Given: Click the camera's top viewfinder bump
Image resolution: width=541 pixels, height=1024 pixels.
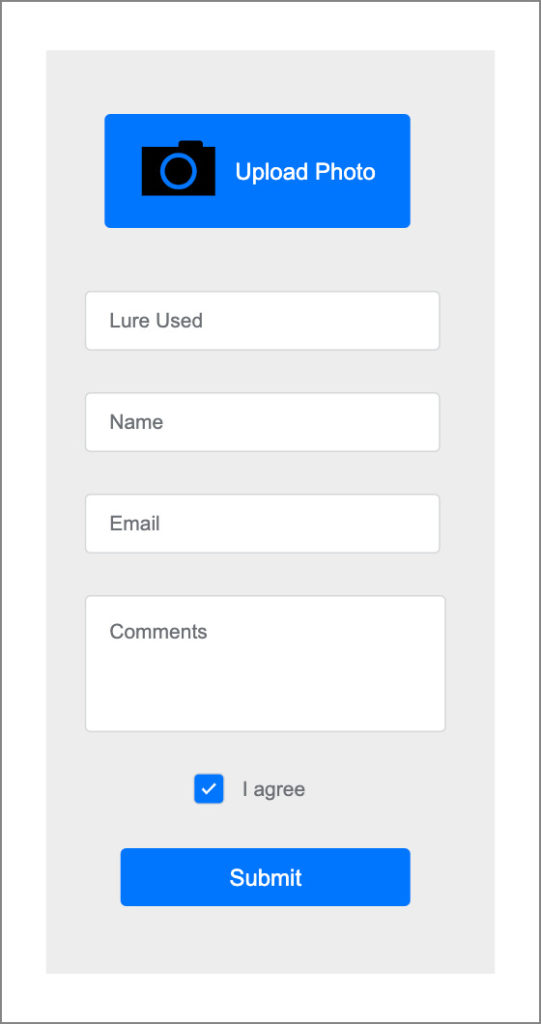Looking at the screenshot, I should pyautogui.click(x=191, y=144).
